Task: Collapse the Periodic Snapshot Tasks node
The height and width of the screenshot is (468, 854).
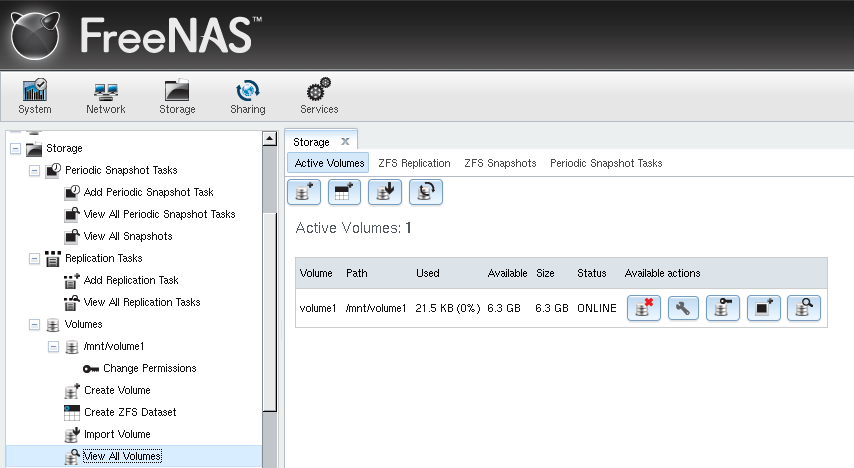Action: [x=34, y=171]
